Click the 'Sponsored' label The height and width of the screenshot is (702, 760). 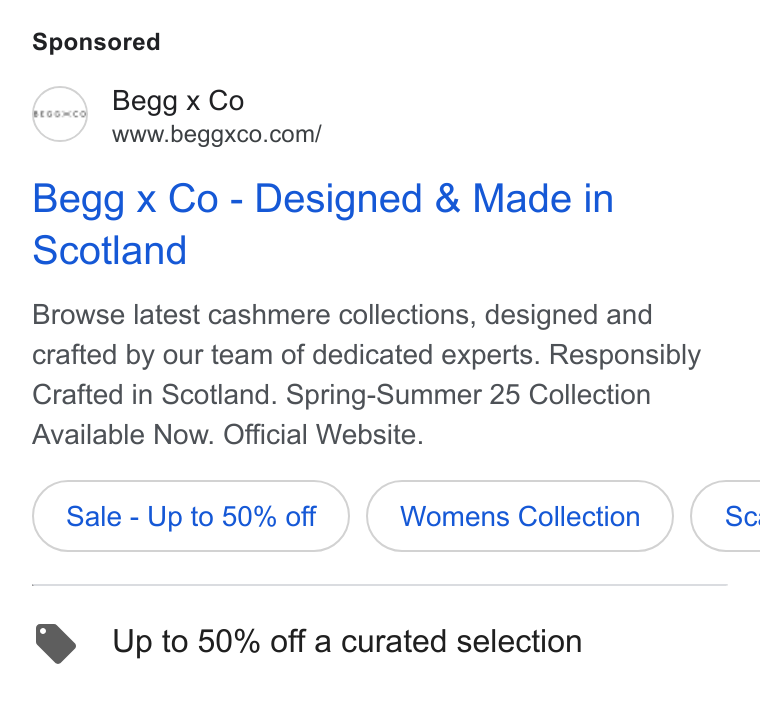coord(96,42)
